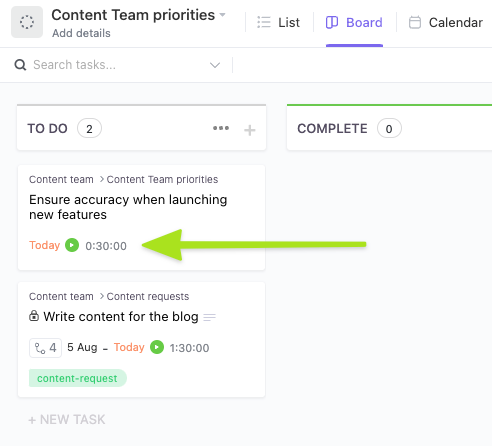Screen dimensions: 492x446
Task: Click the search magnifier icon
Action: 20,65
